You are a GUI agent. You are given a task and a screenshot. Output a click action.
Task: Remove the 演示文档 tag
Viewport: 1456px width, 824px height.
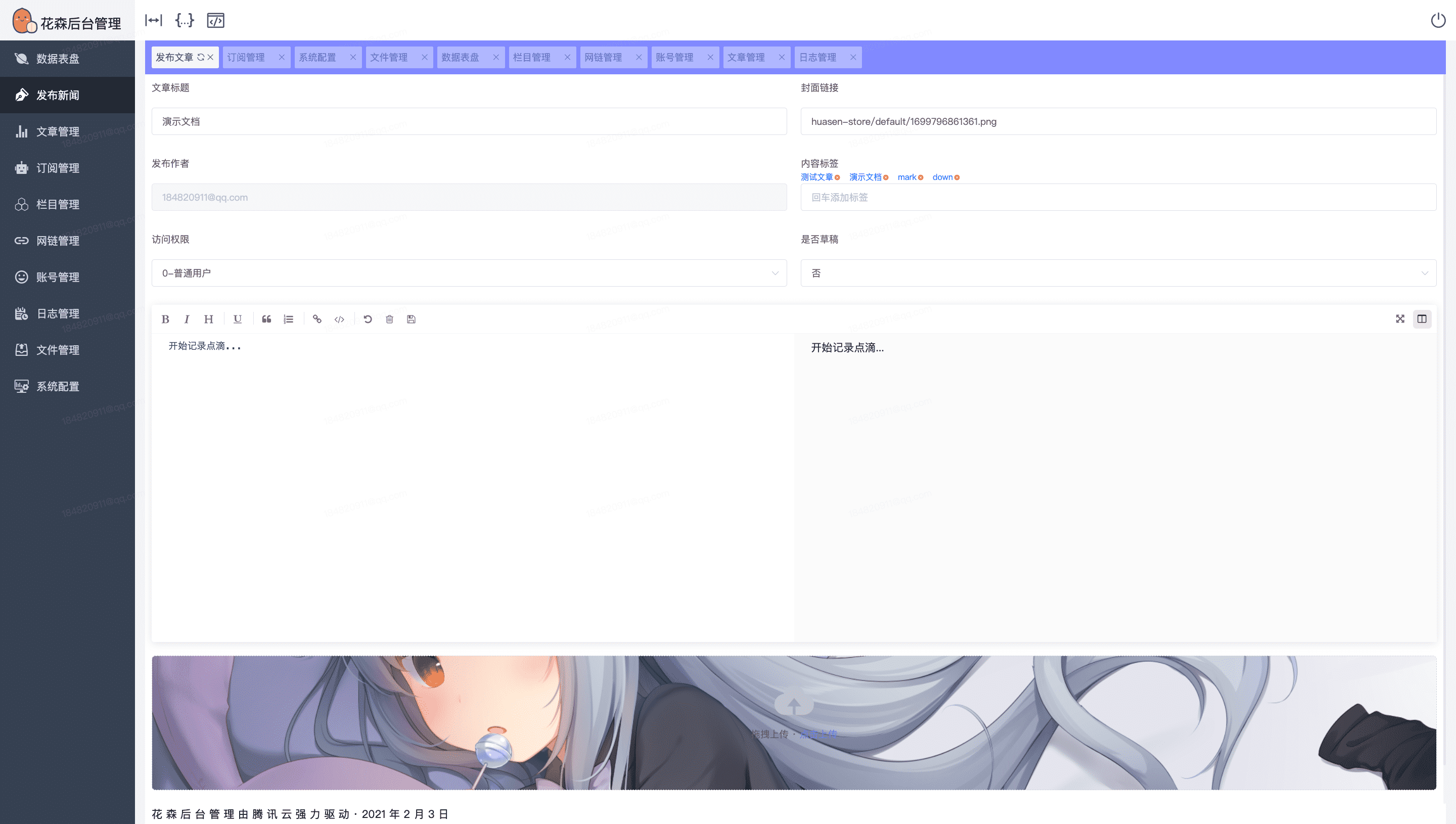click(x=886, y=178)
